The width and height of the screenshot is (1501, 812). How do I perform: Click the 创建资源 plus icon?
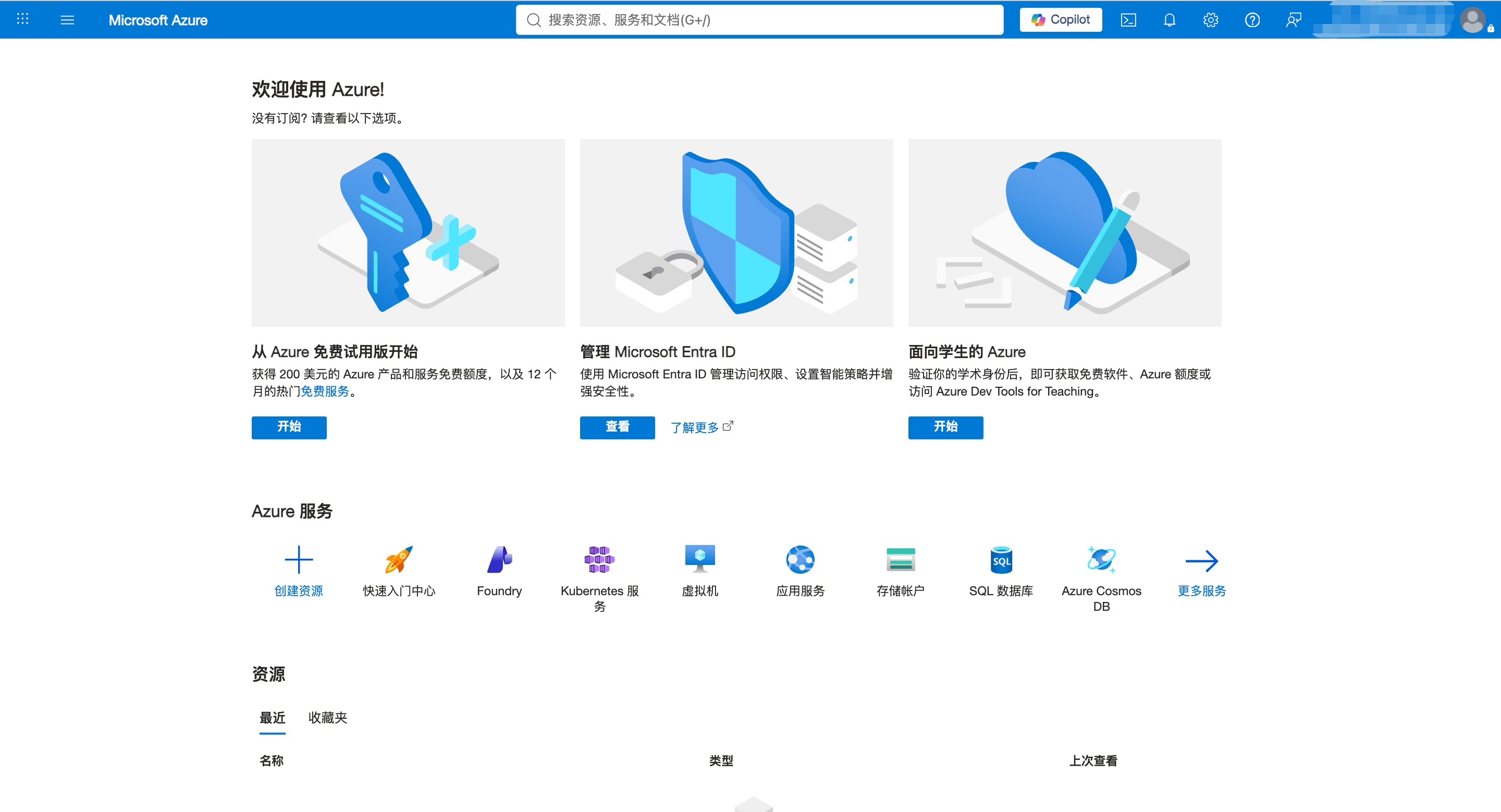pos(299,559)
